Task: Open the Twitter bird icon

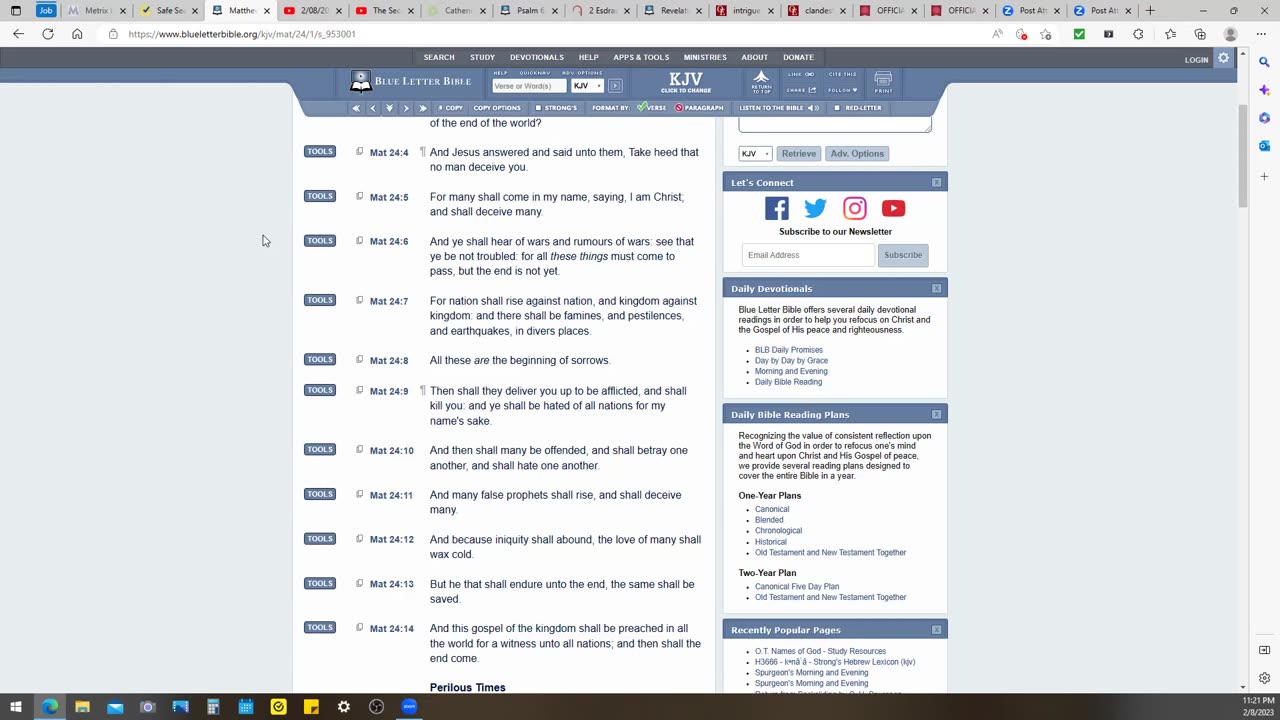Action: coord(815,208)
